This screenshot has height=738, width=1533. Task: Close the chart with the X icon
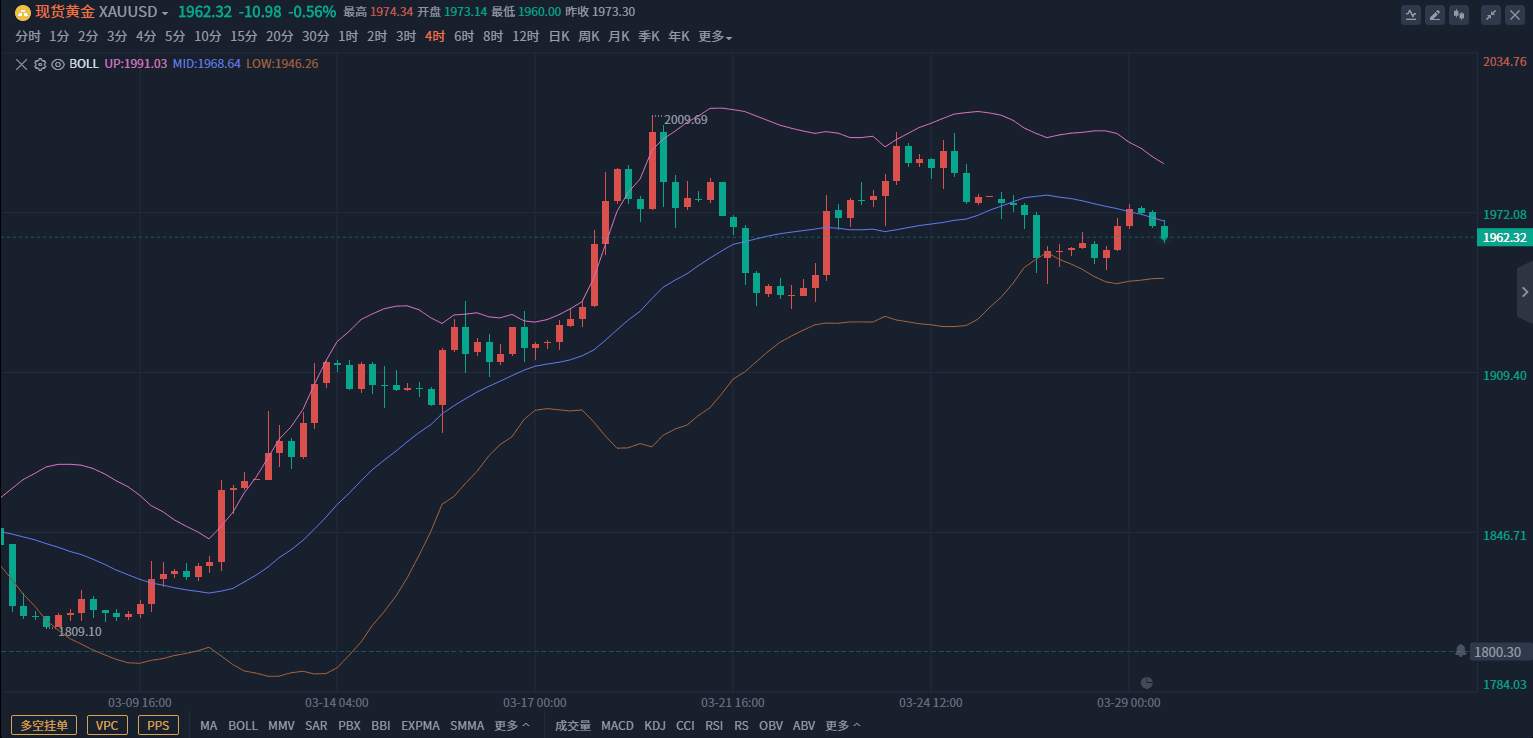[x=1516, y=14]
